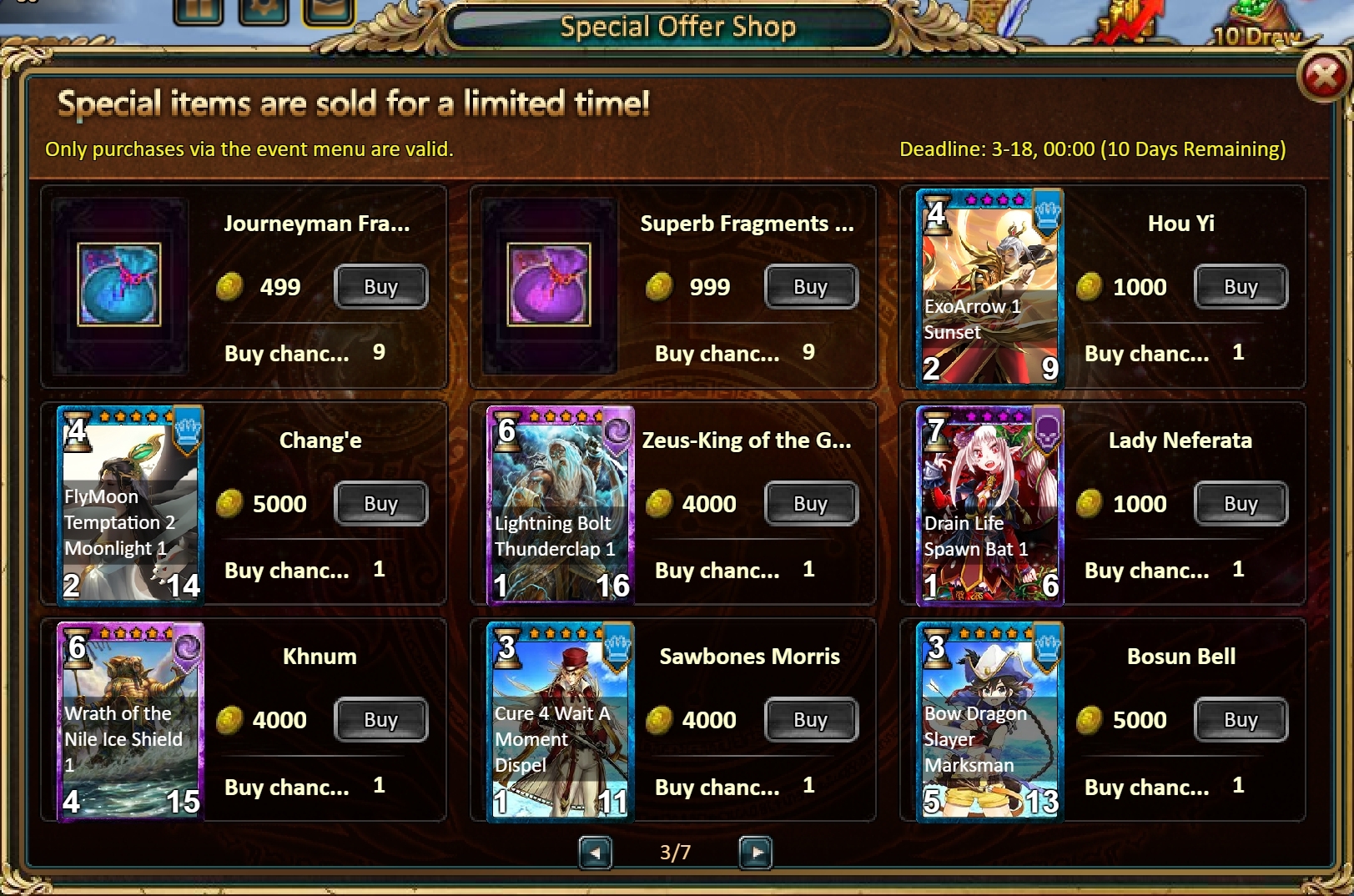
Task: Open the Bosun Bell card thumbnail
Action: tap(990, 721)
